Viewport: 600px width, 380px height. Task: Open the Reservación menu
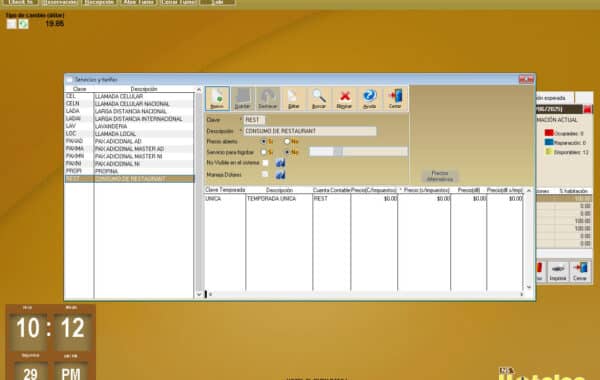60,2
